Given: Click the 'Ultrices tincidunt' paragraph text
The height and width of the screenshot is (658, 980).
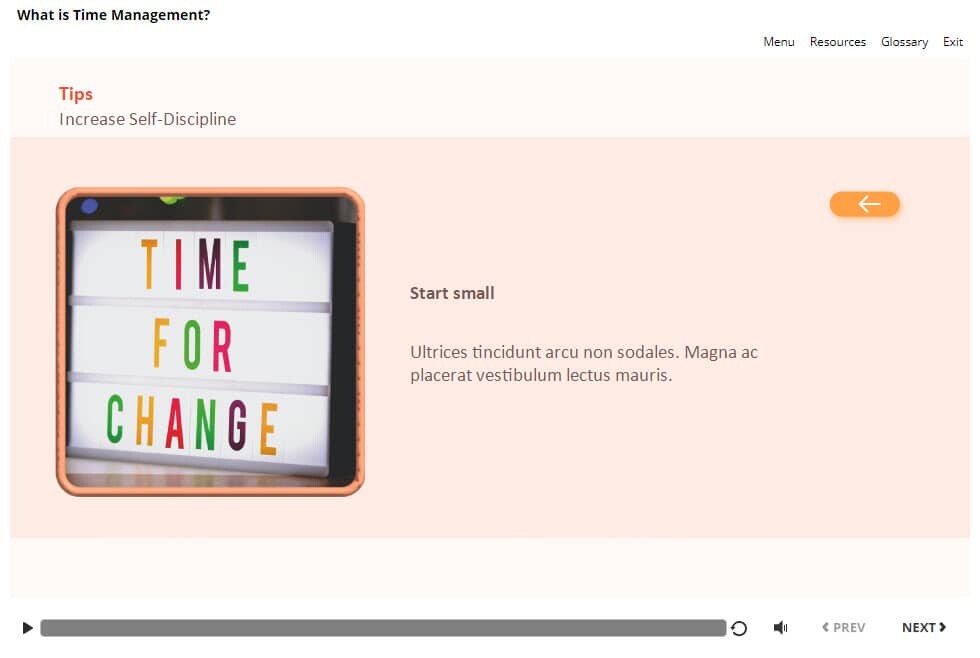Looking at the screenshot, I should [x=583, y=364].
